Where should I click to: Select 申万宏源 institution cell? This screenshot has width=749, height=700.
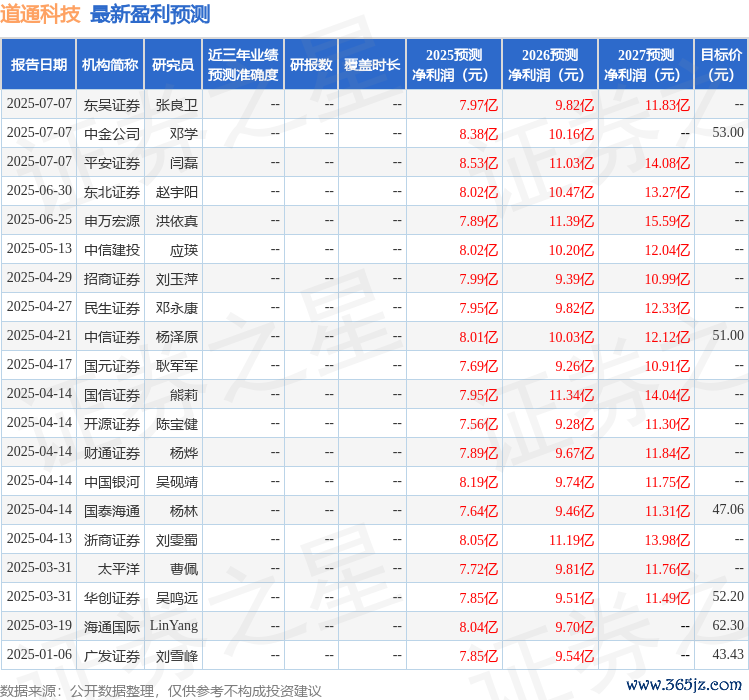[112, 221]
